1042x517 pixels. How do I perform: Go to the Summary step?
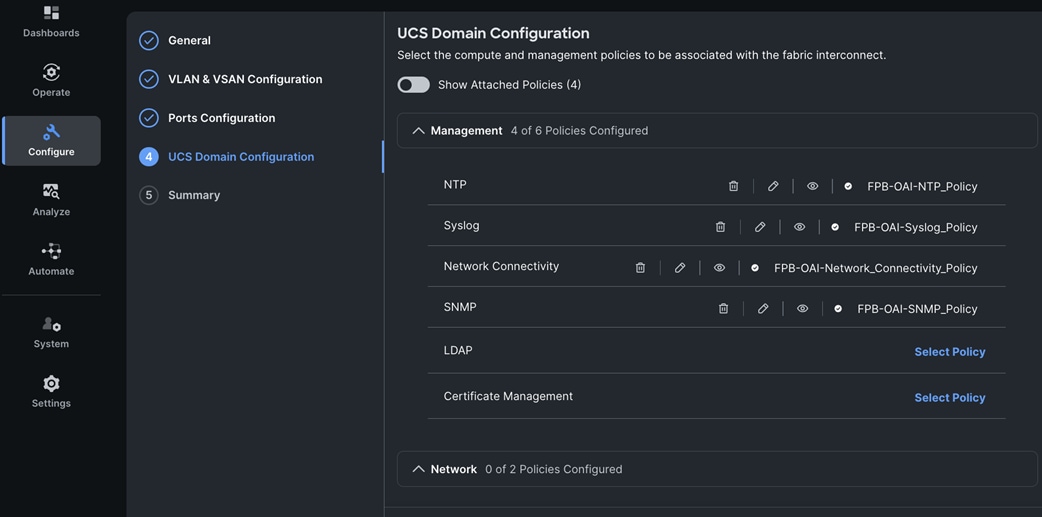tap(194, 195)
